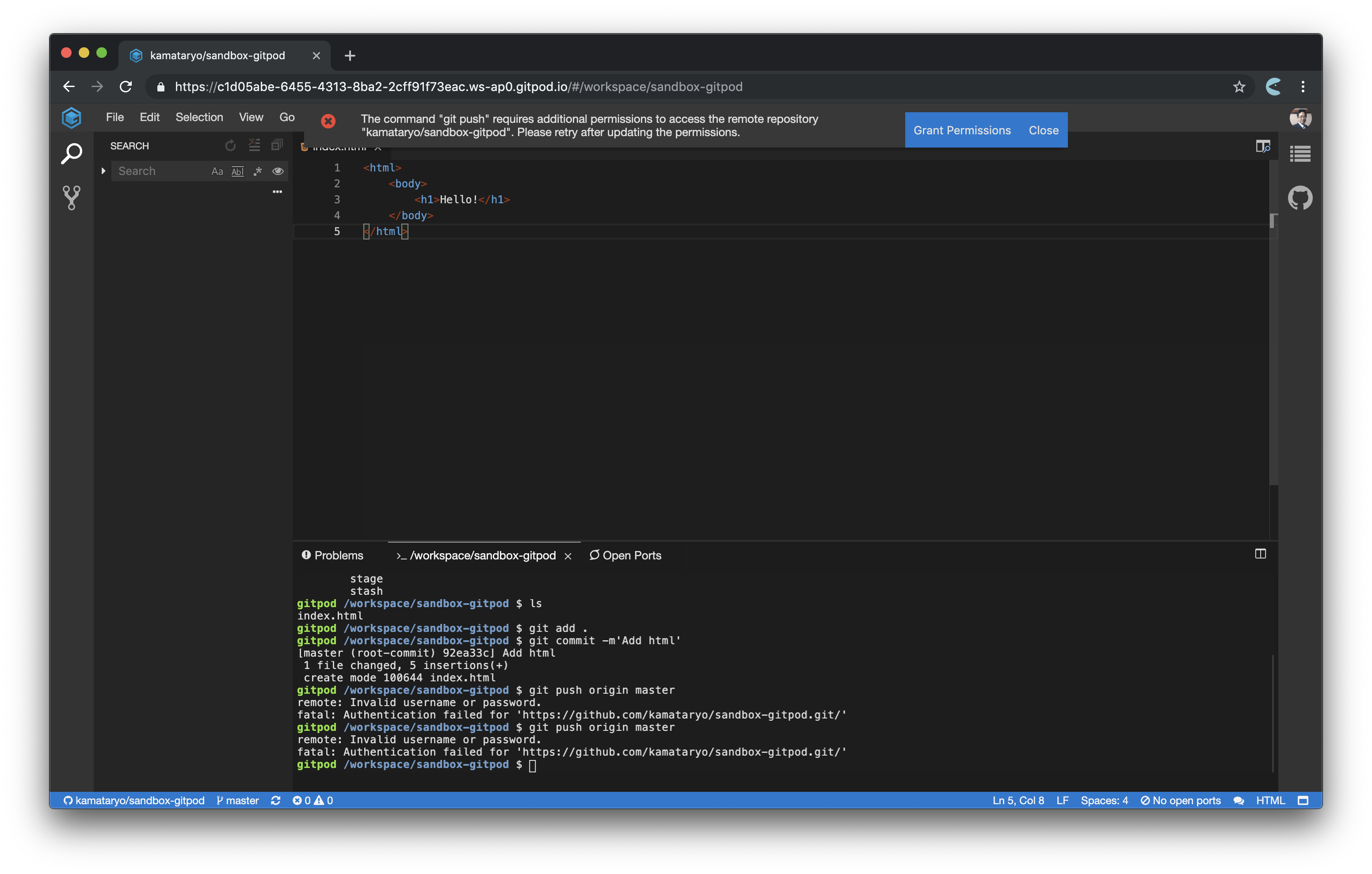
Task: Switch to the Problems tab
Action: point(333,555)
